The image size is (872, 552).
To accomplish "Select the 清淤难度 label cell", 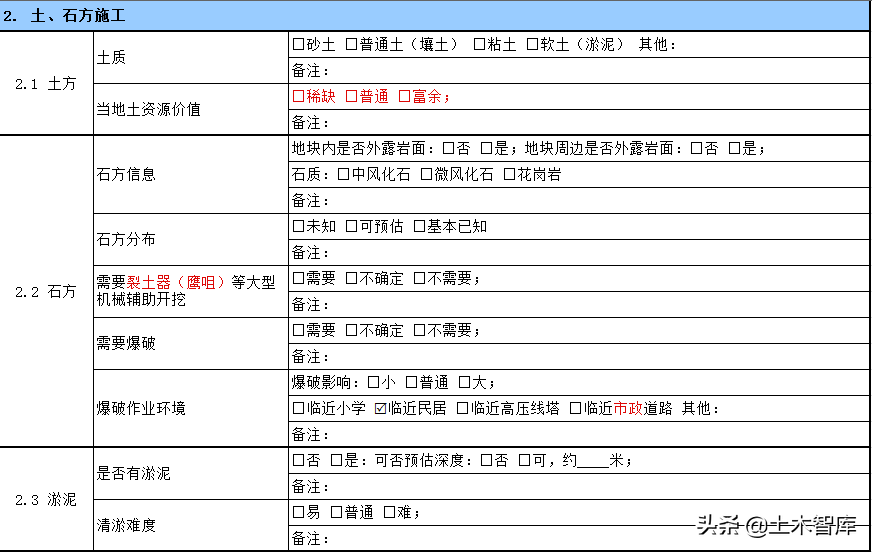I will coord(191,525).
